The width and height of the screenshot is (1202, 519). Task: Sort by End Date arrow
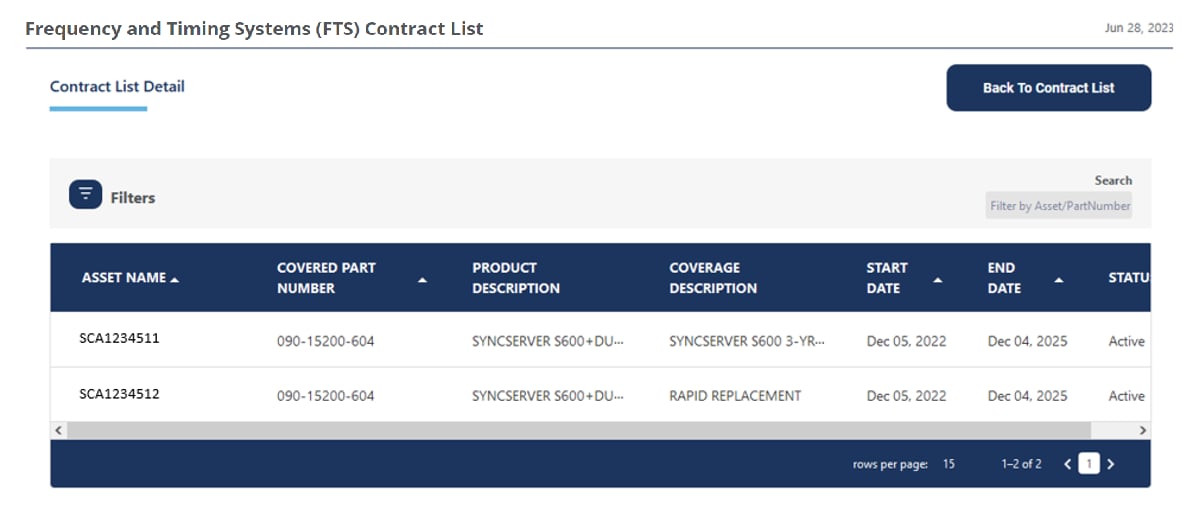click(x=1058, y=280)
